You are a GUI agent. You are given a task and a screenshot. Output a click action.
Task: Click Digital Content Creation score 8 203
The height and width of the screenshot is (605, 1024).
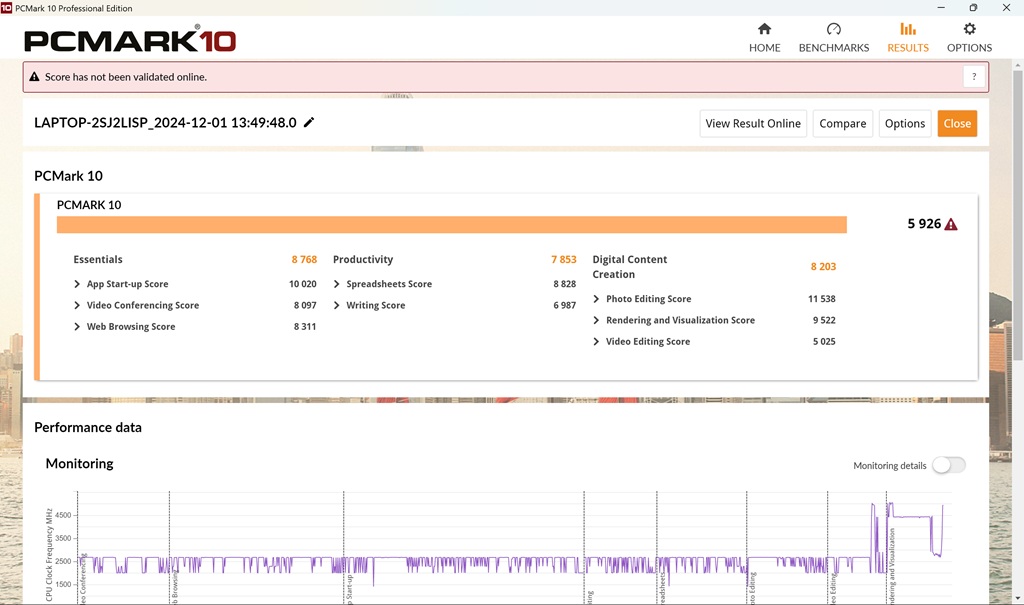click(823, 267)
